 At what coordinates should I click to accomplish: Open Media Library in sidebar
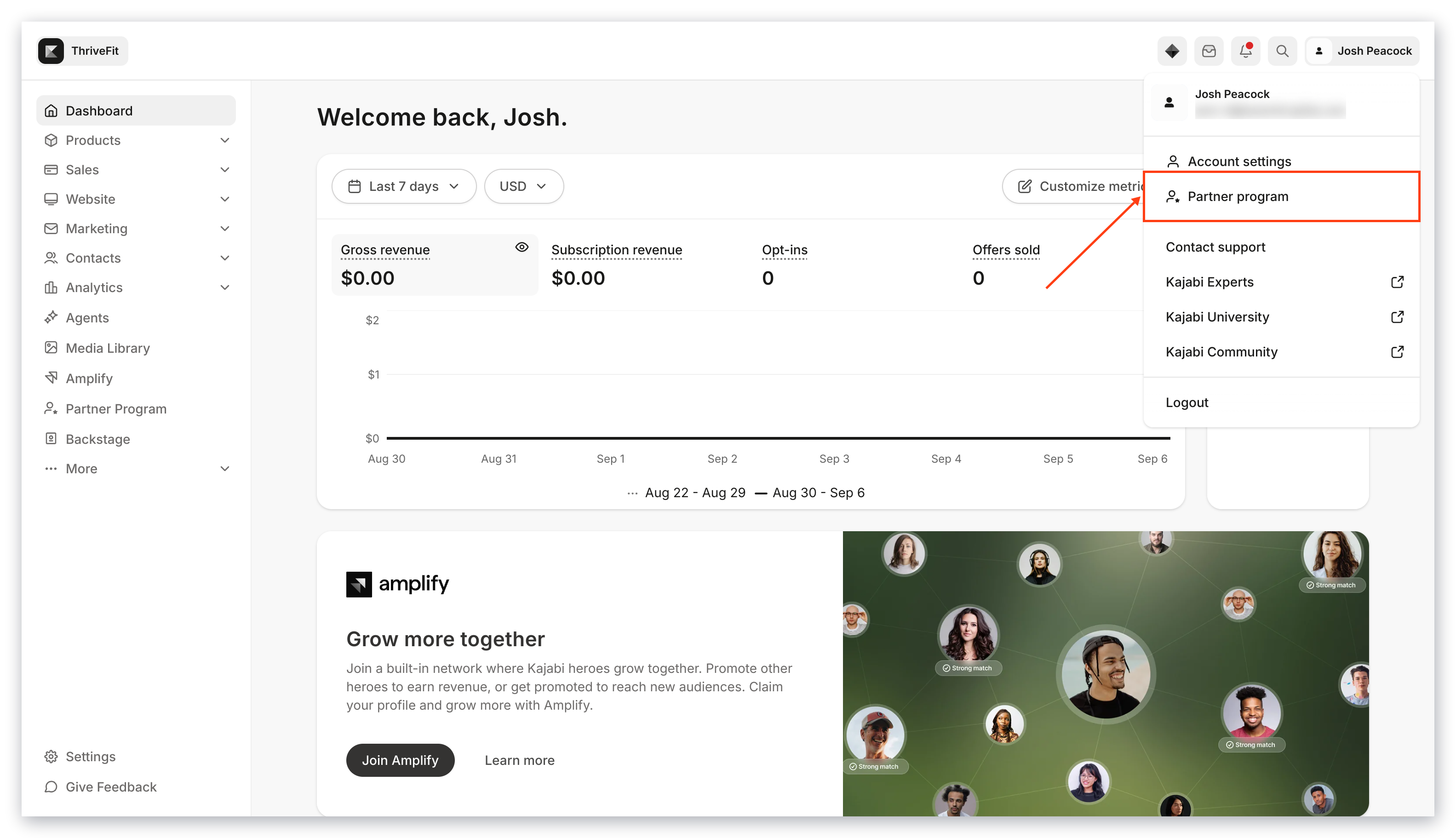(136, 348)
